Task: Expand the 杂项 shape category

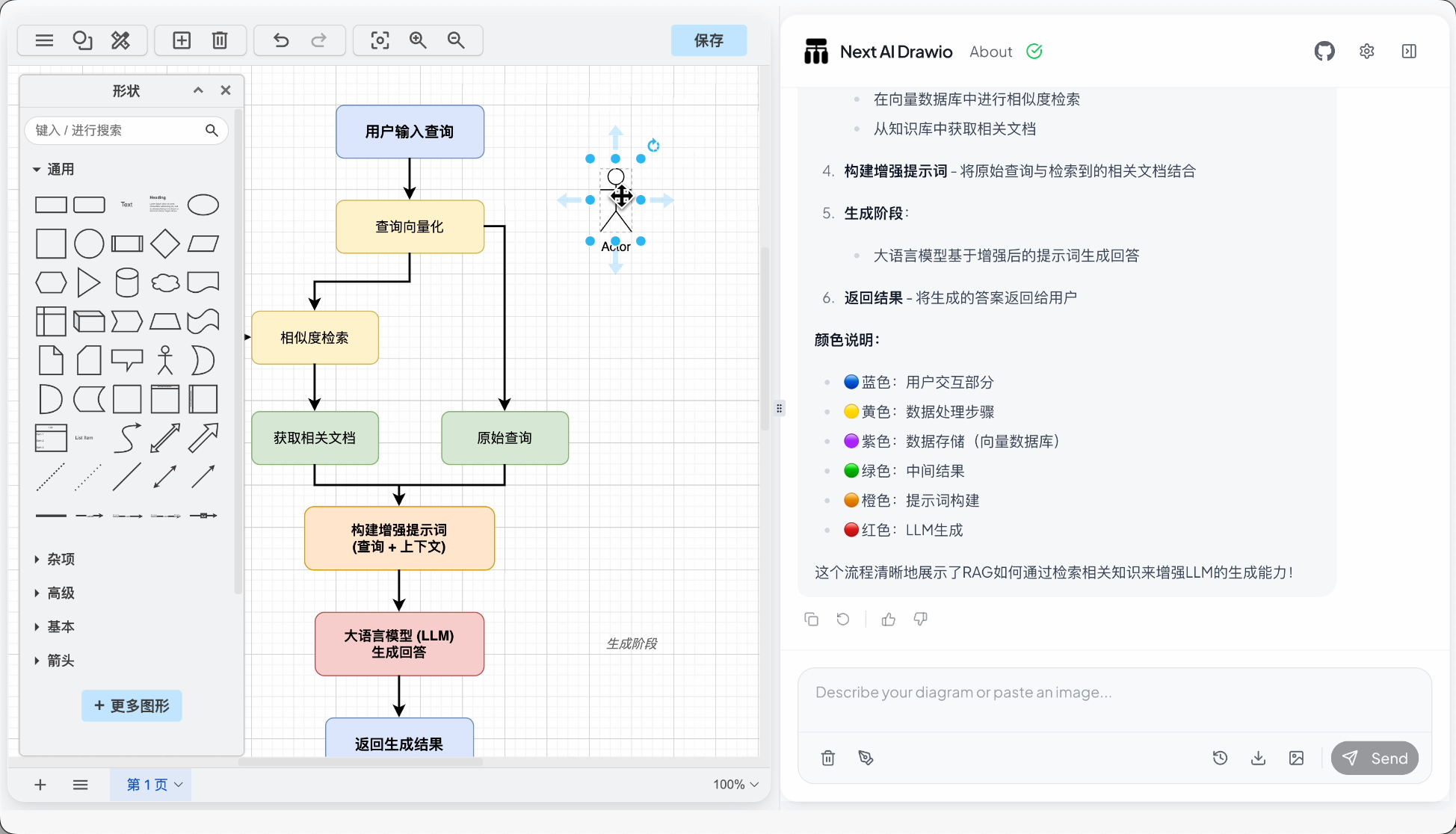Action: [61, 559]
